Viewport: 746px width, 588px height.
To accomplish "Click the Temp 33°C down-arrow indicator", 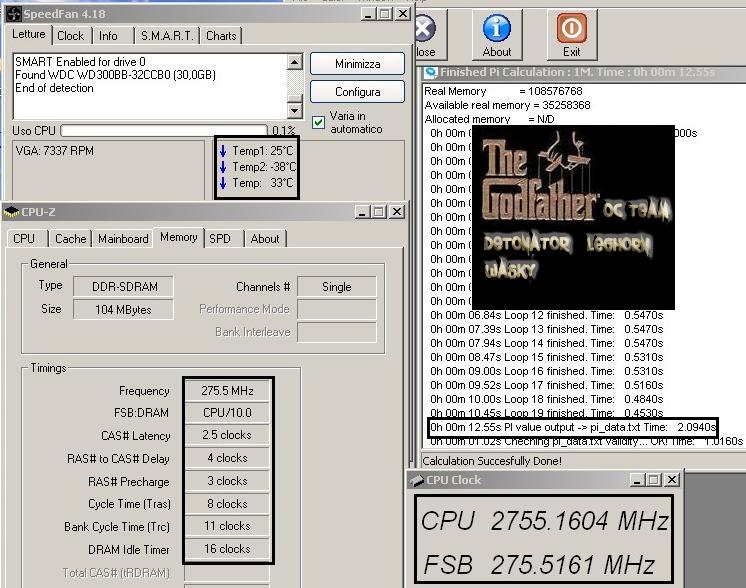I will [x=223, y=183].
